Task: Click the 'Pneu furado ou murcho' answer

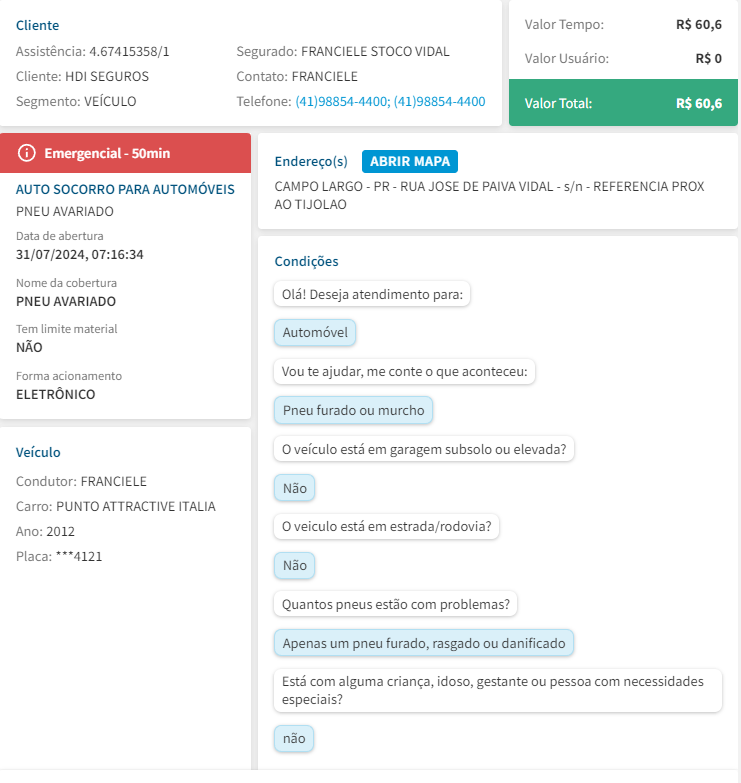Action: 353,410
